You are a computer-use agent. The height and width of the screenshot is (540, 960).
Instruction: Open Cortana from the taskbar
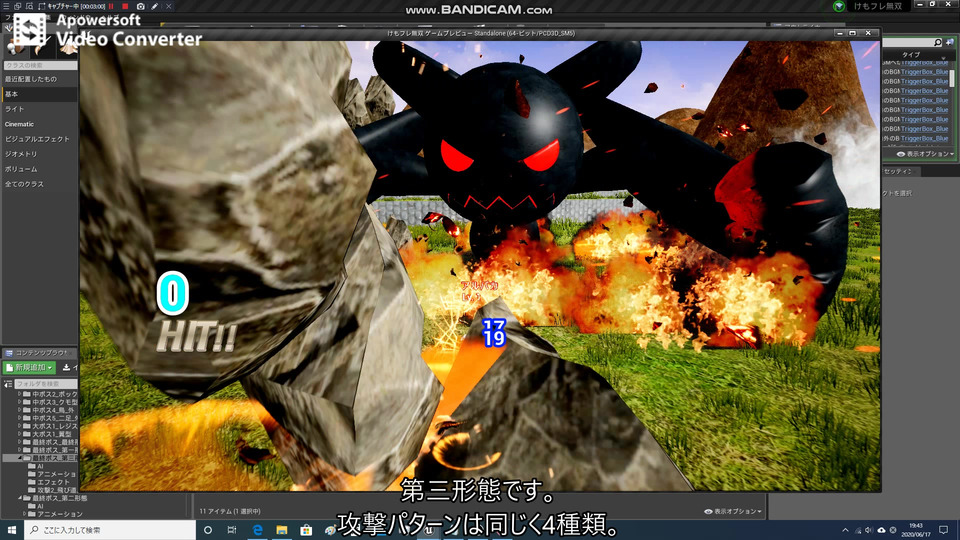tap(208, 530)
